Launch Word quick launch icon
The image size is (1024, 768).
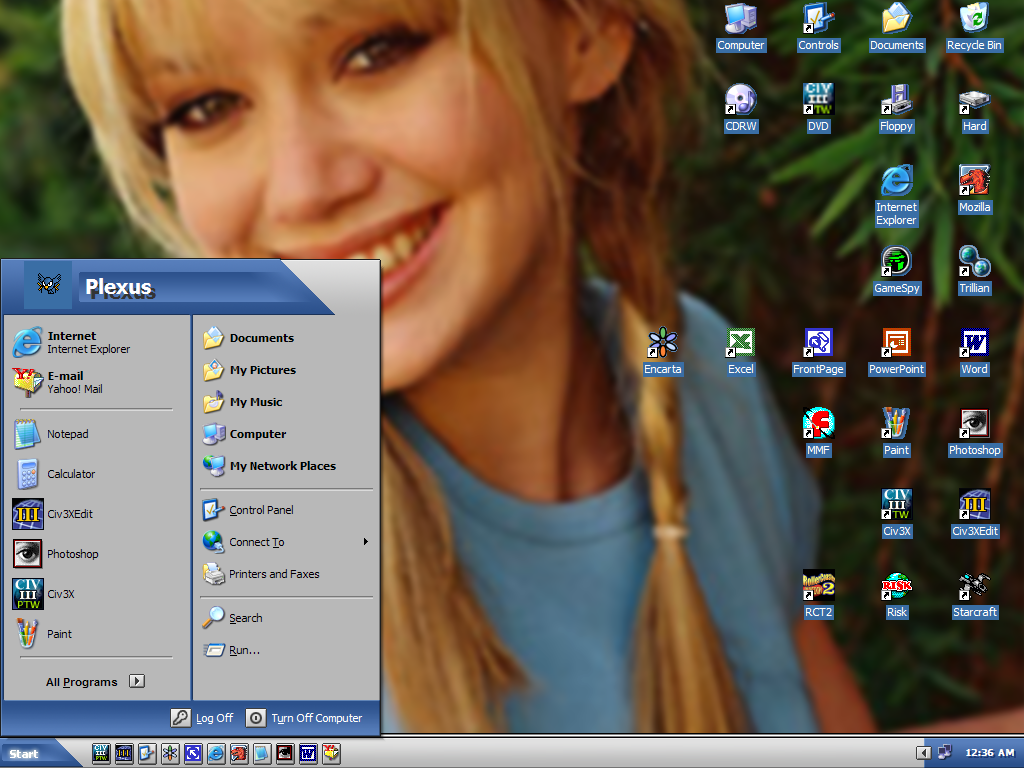[308, 754]
